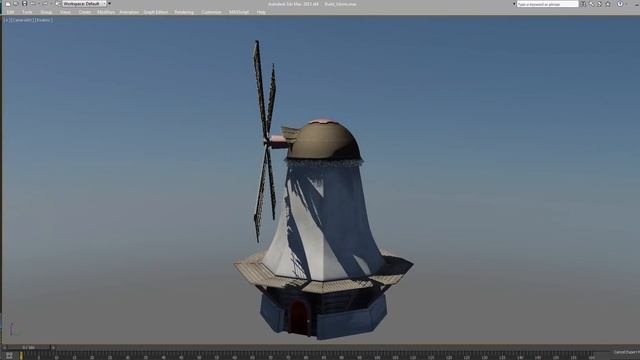
Task: Click the New Scene icon
Action: coord(7,4)
